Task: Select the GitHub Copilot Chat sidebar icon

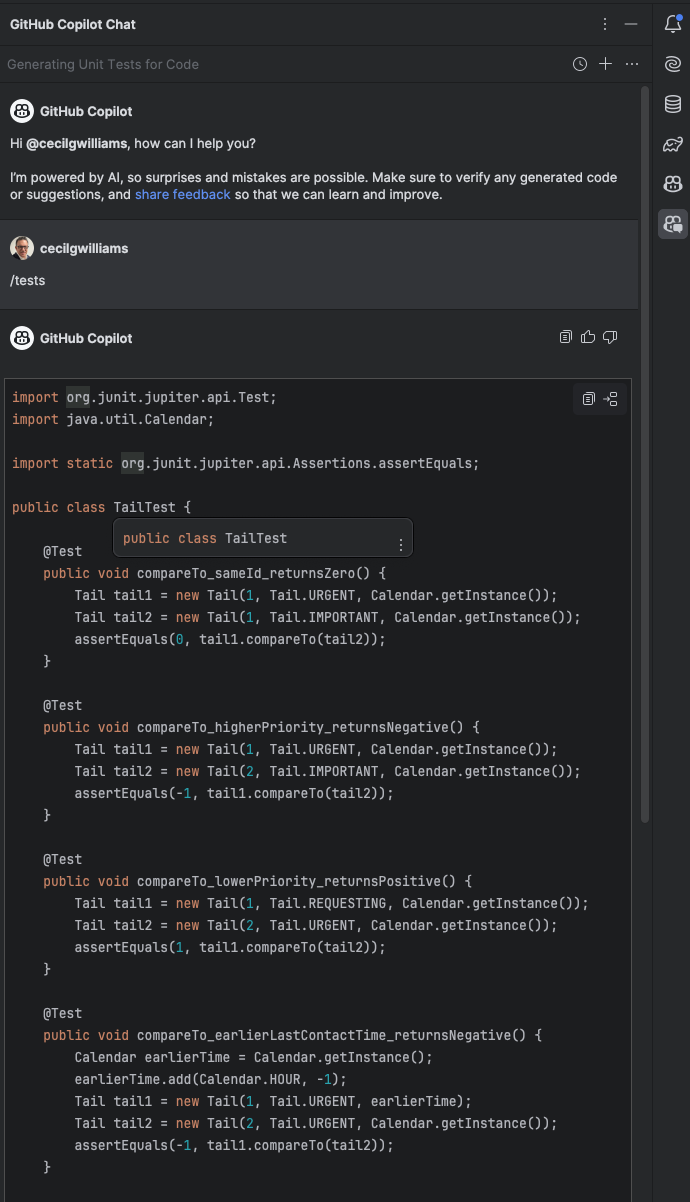Action: [x=673, y=224]
